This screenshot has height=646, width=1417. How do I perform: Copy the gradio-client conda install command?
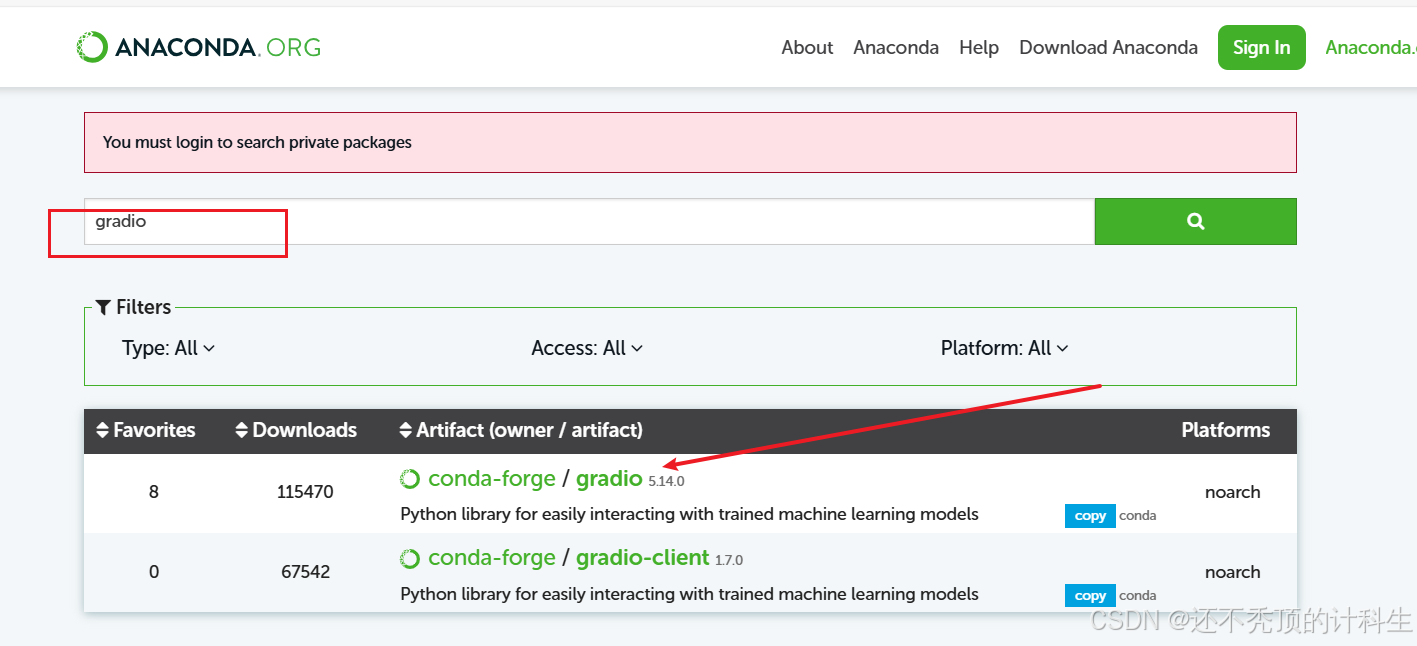pos(1090,596)
